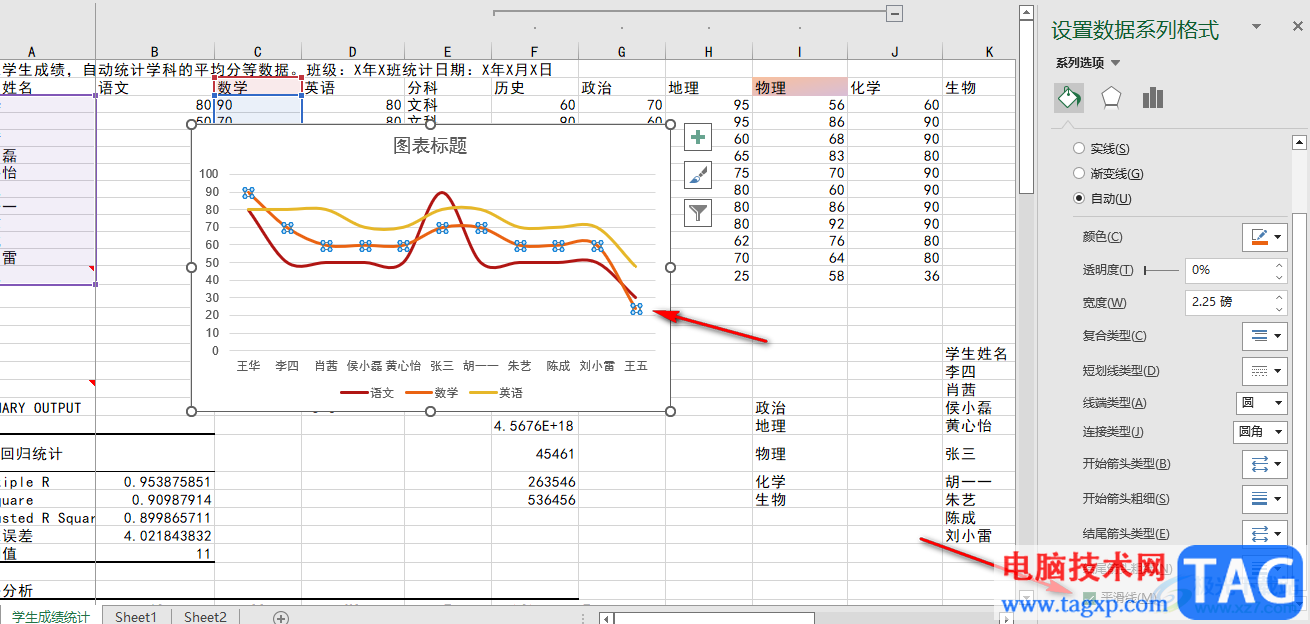Click 王五 axis label on chart
This screenshot has height=624, width=1310.
coord(636,366)
